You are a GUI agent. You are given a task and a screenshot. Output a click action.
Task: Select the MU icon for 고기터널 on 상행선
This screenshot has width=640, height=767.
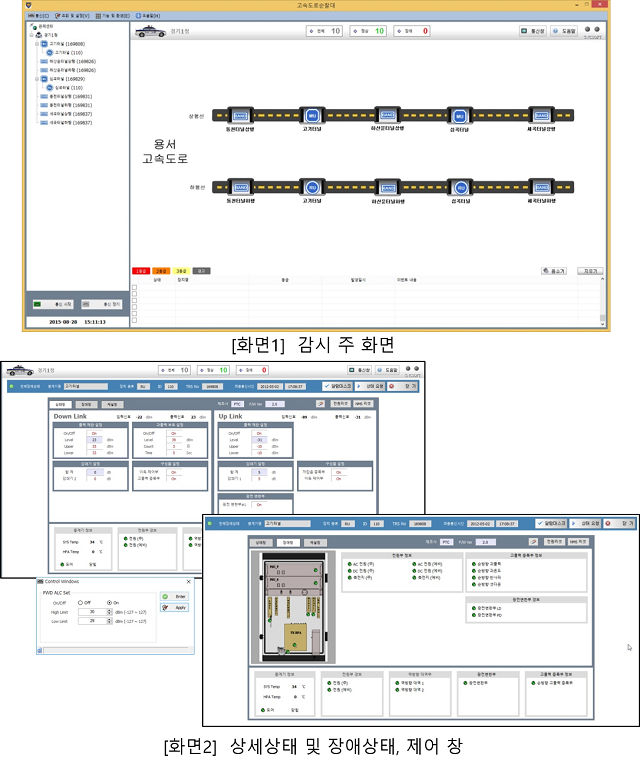coord(312,116)
